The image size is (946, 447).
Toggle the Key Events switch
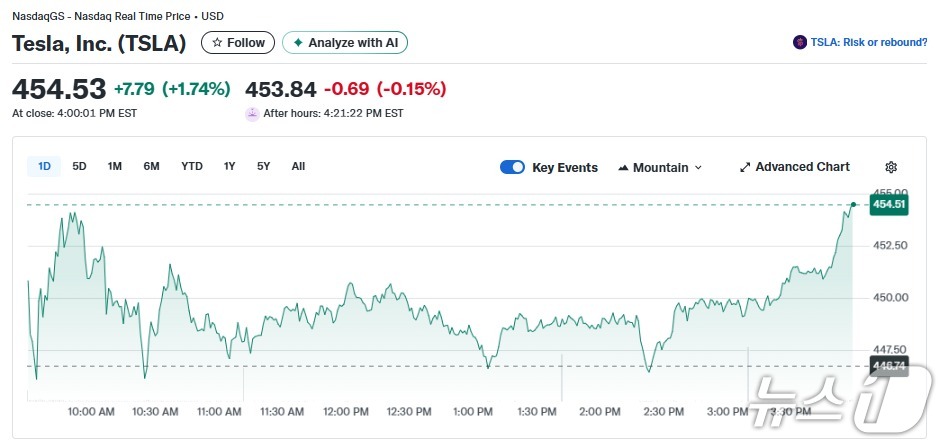pos(512,167)
